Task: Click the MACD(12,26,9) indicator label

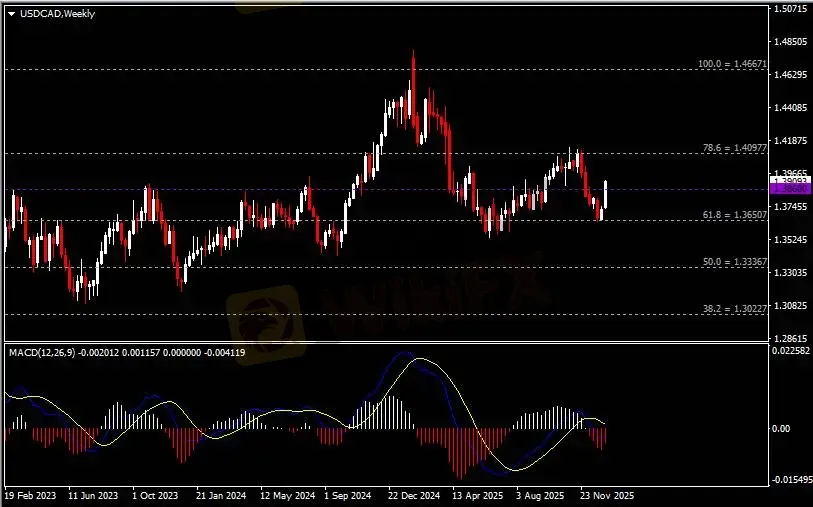Action: pos(42,353)
